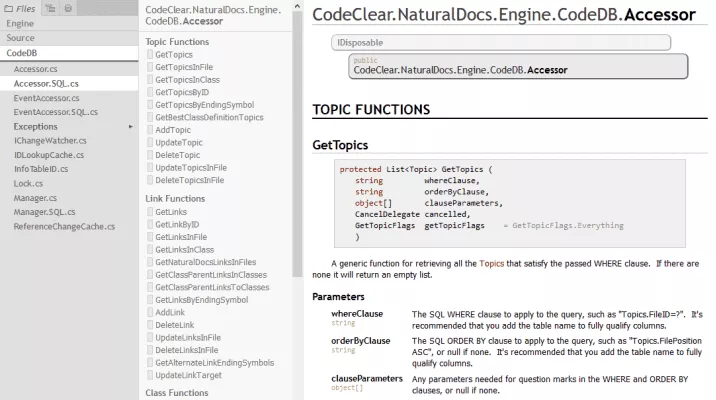Click the icon beside GetLinkByID
Viewport: 716px width, 400px height.
pos(149,225)
